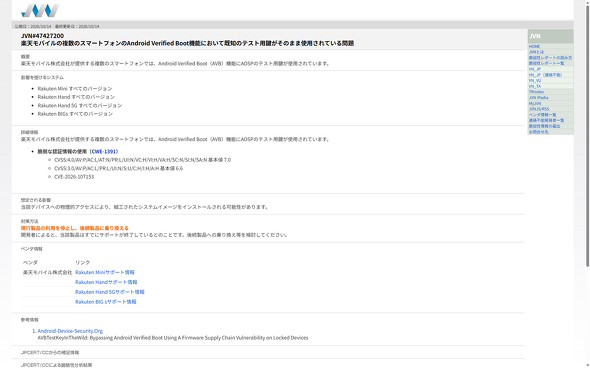Image resolution: width=590 pixels, height=368 pixels.
Task: Click '楽天モバイル株式会社' vendor table cell
Action: 47,272
